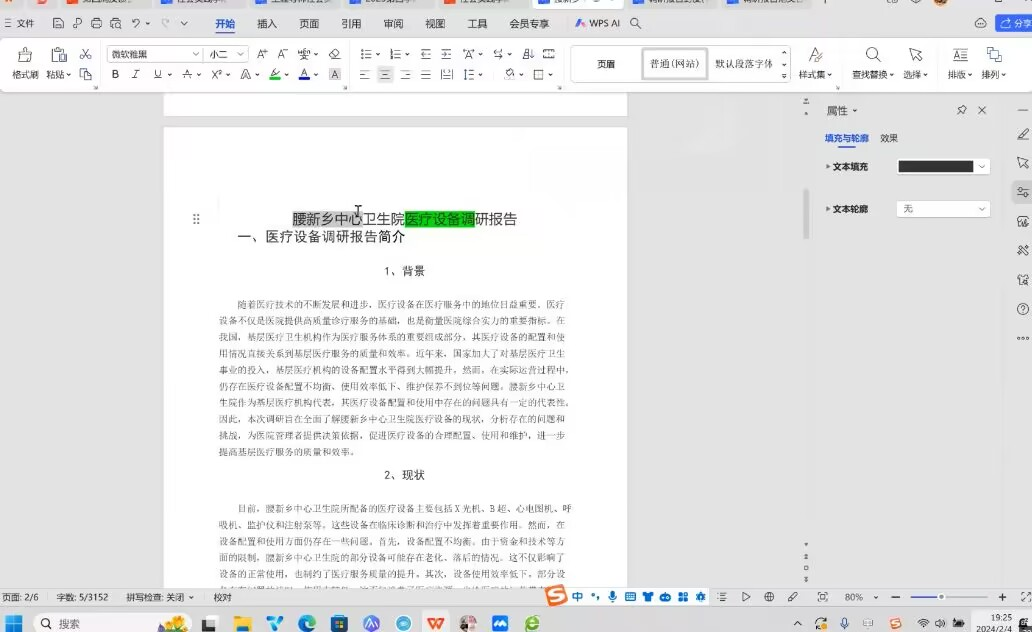1032x632 pixels.
Task: Switch to the Insert (插入) ribbon tab
Action: click(x=267, y=23)
